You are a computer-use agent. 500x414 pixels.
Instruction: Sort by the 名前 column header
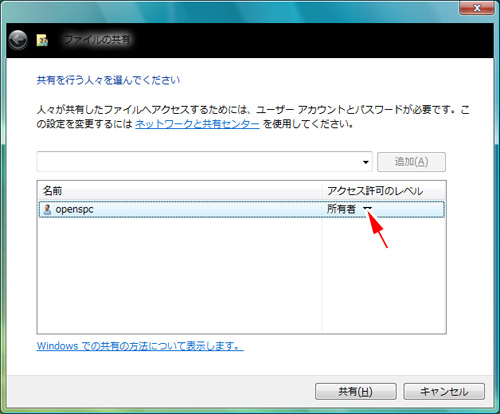(x=180, y=191)
